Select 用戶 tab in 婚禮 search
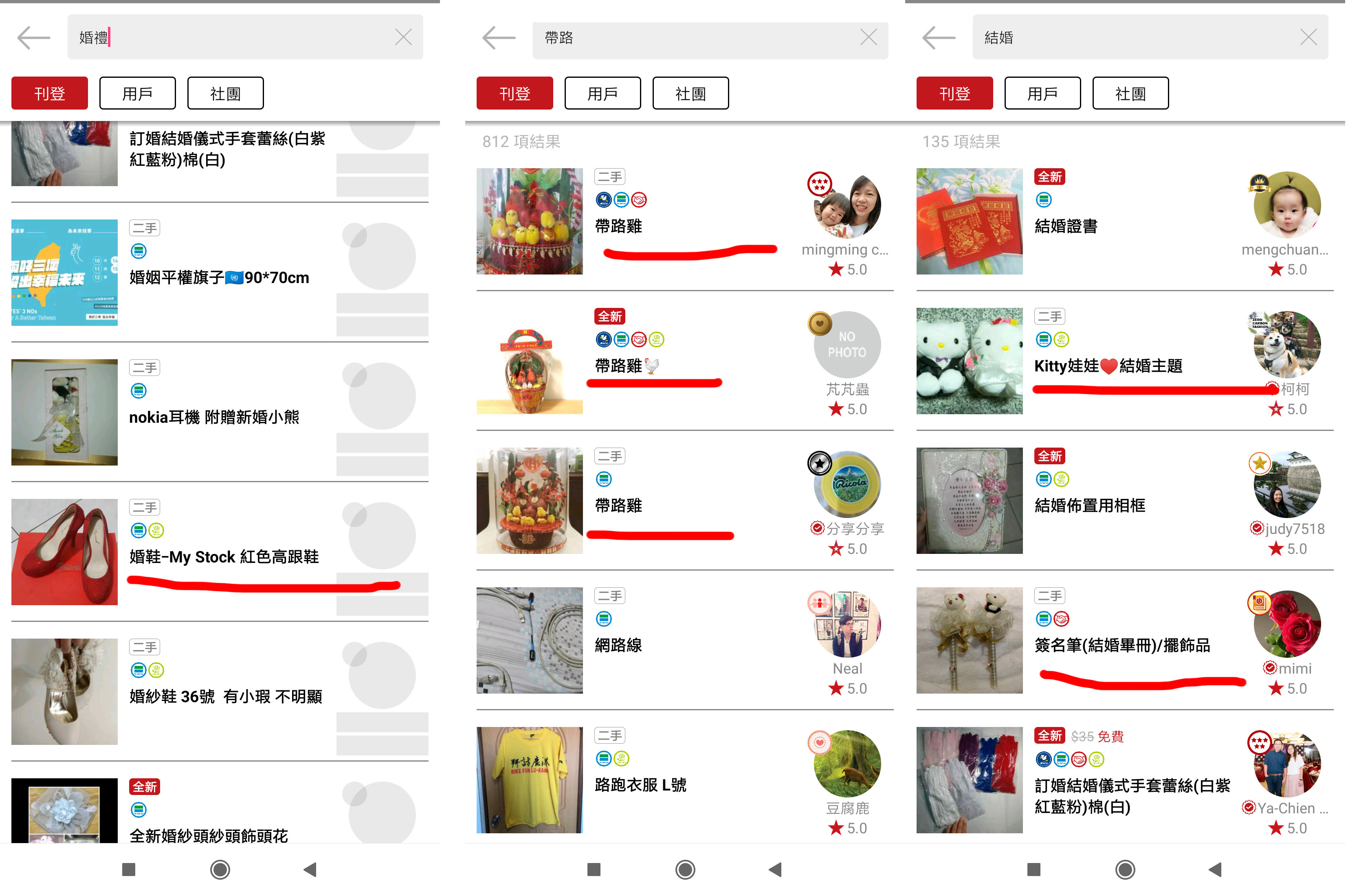Image resolution: width=1359 pixels, height=896 pixels. click(x=138, y=94)
